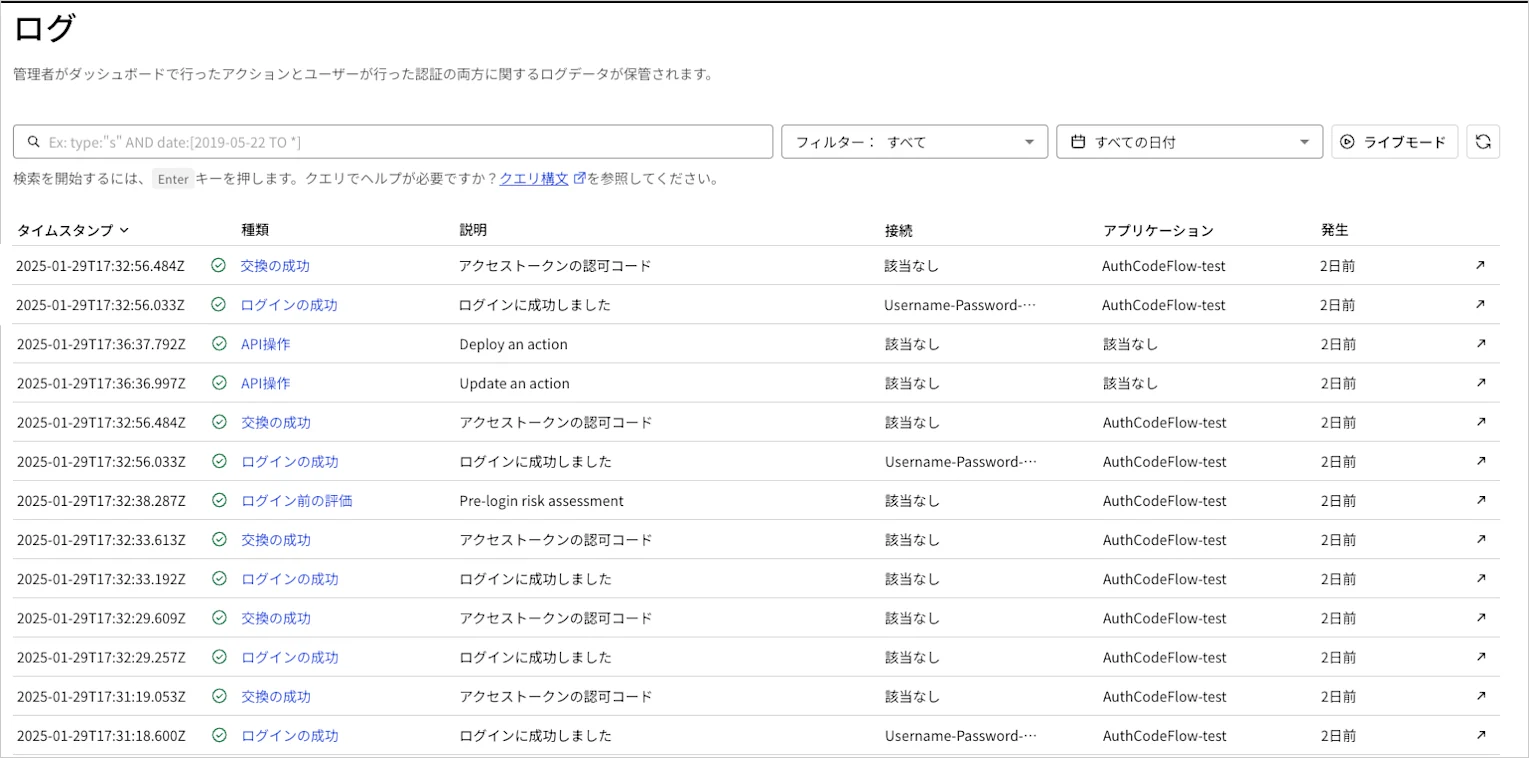Viewport: 1529px width, 758px height.
Task: Open the すべての日付 date dropdown
Action: [x=1189, y=142]
